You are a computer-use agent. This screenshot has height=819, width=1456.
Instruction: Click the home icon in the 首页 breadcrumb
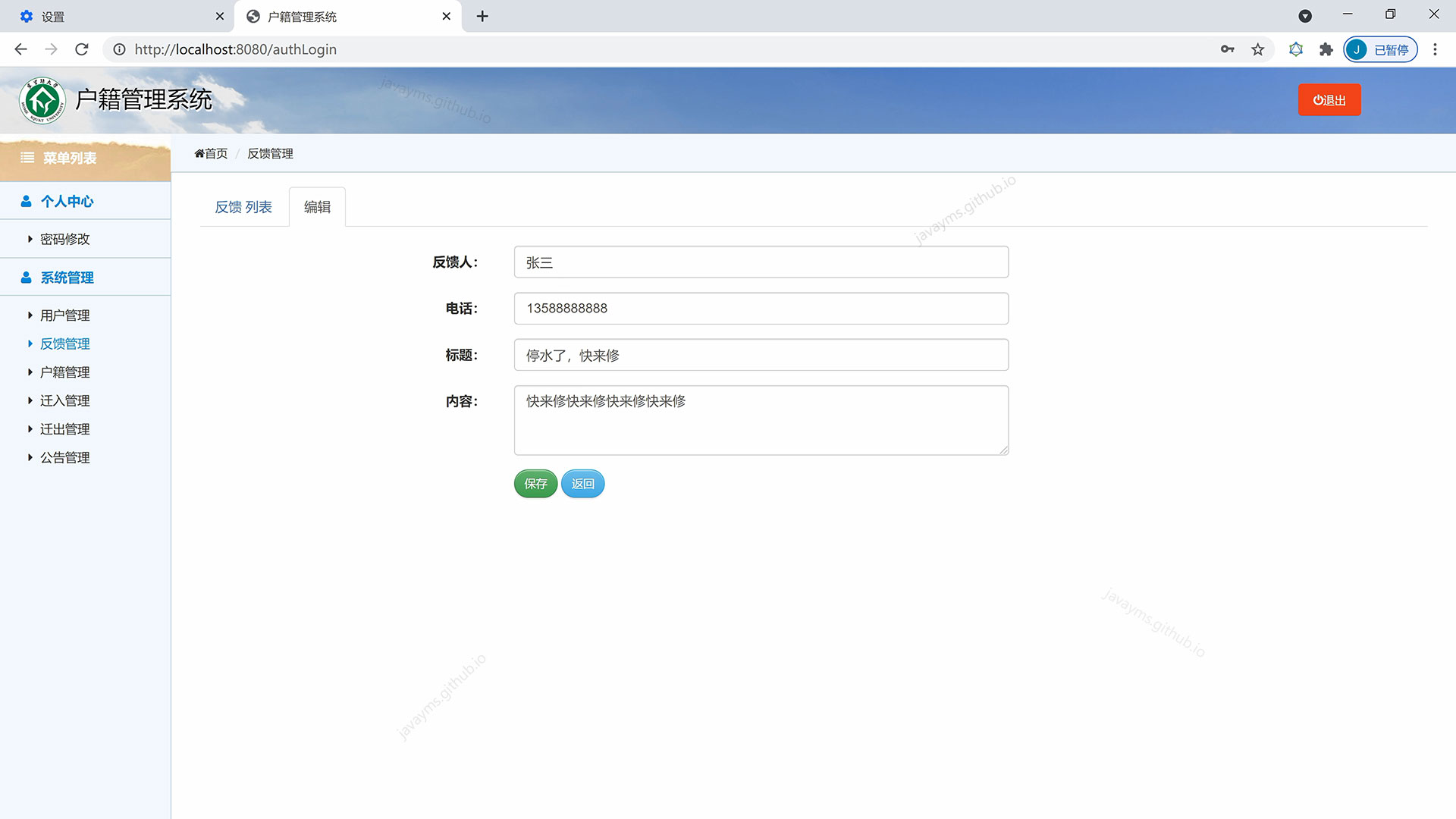(199, 153)
